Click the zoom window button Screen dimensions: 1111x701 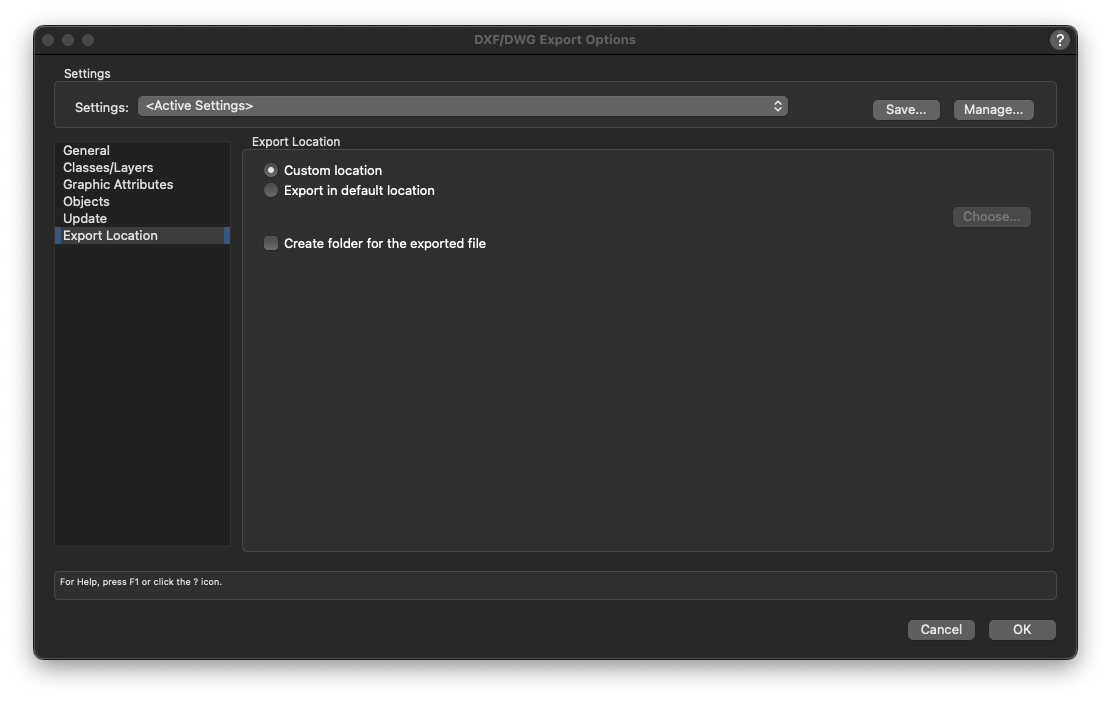(88, 40)
